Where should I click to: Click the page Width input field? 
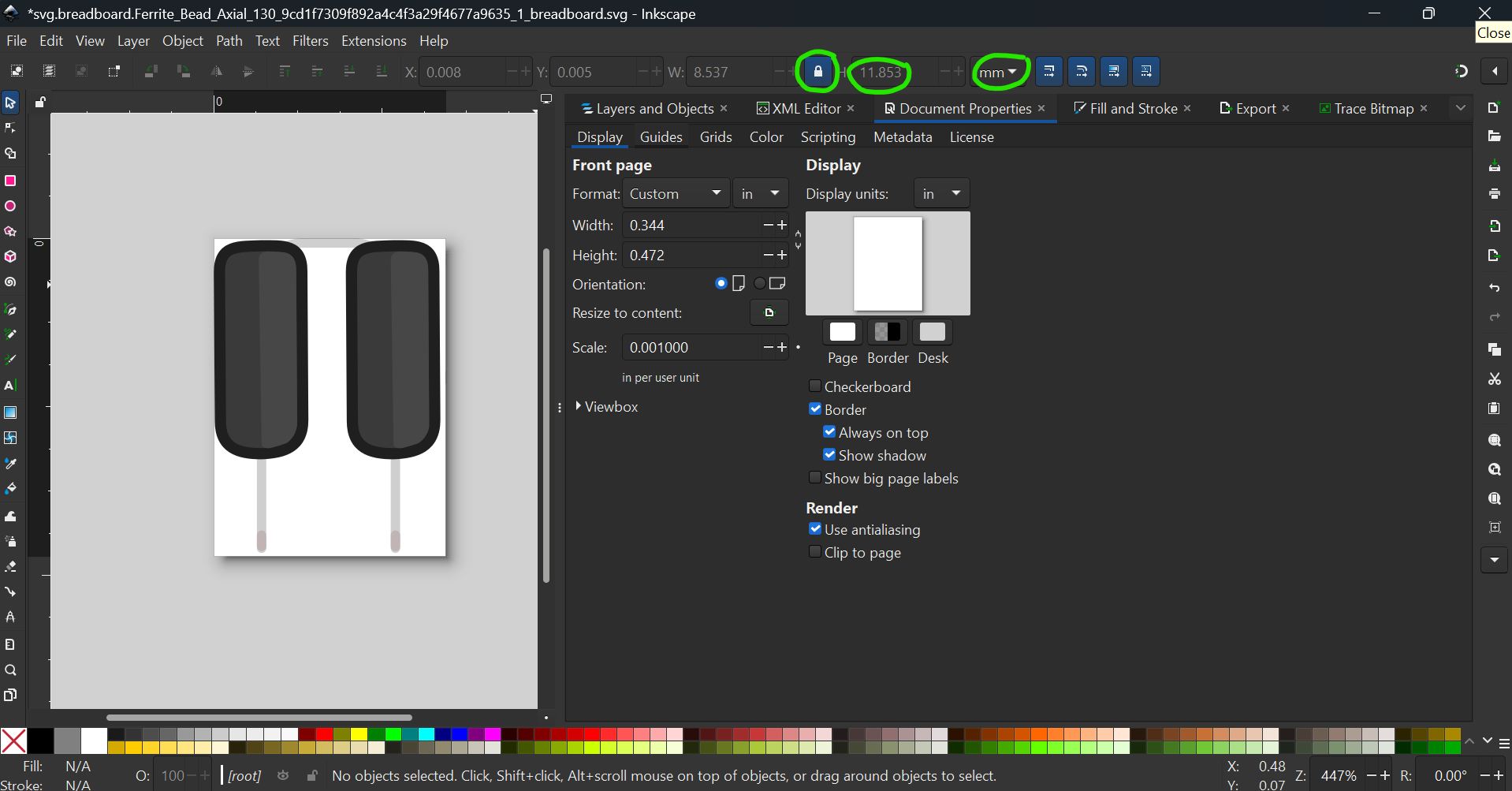coord(692,226)
